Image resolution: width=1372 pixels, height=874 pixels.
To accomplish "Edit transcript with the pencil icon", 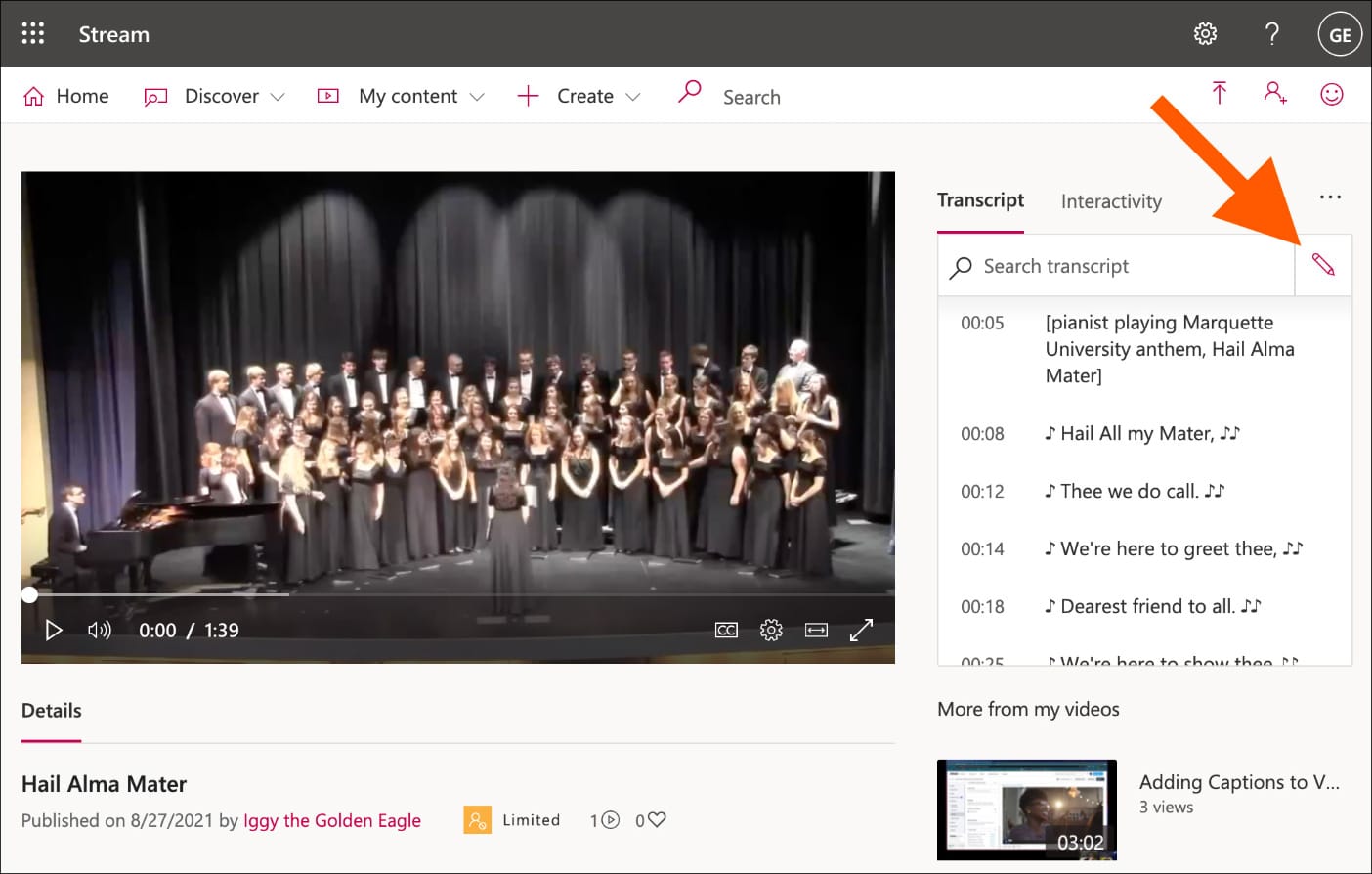I will (x=1323, y=265).
